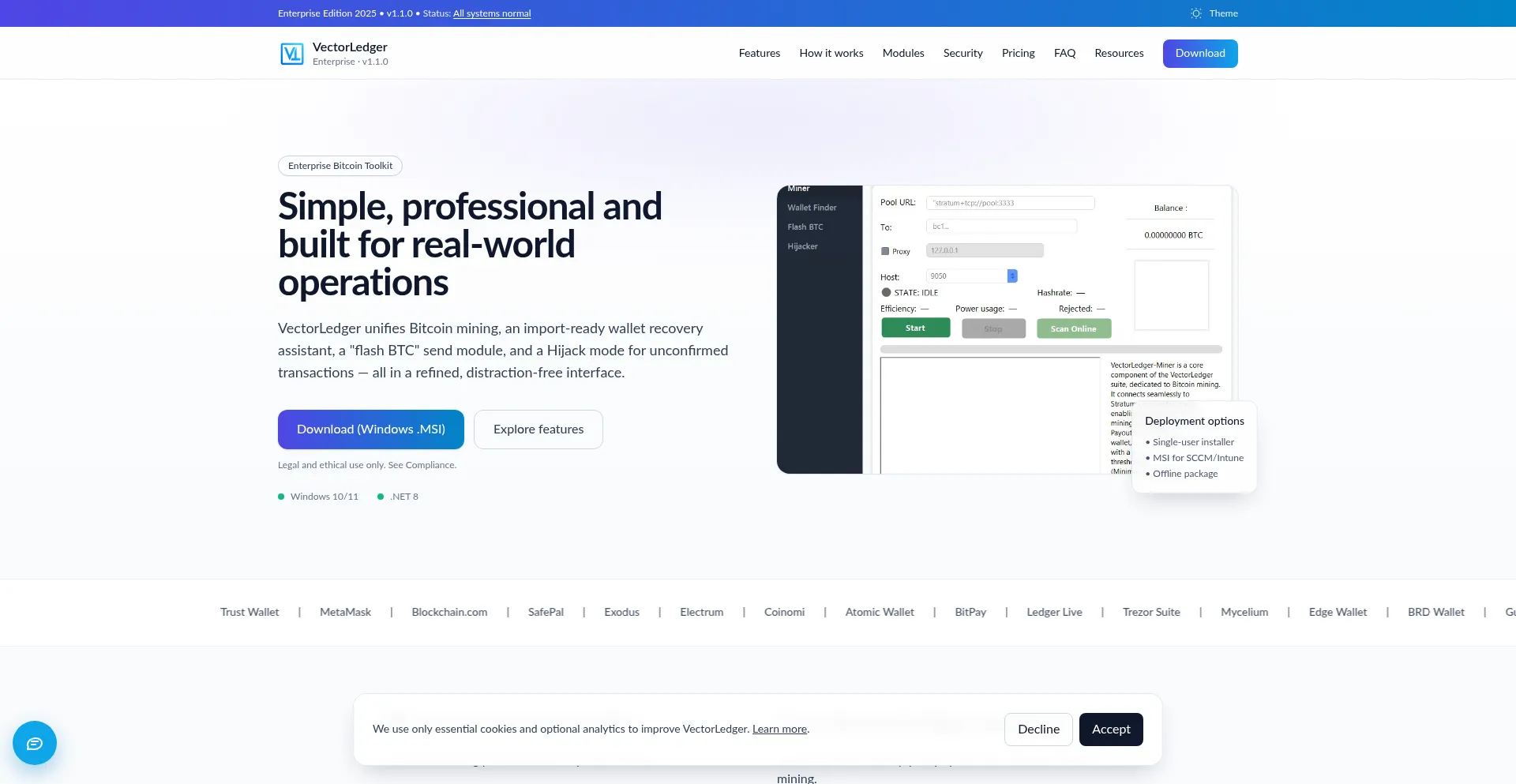Open the Resources nav item
Image resolution: width=1516 pixels, height=784 pixels.
[x=1118, y=53]
